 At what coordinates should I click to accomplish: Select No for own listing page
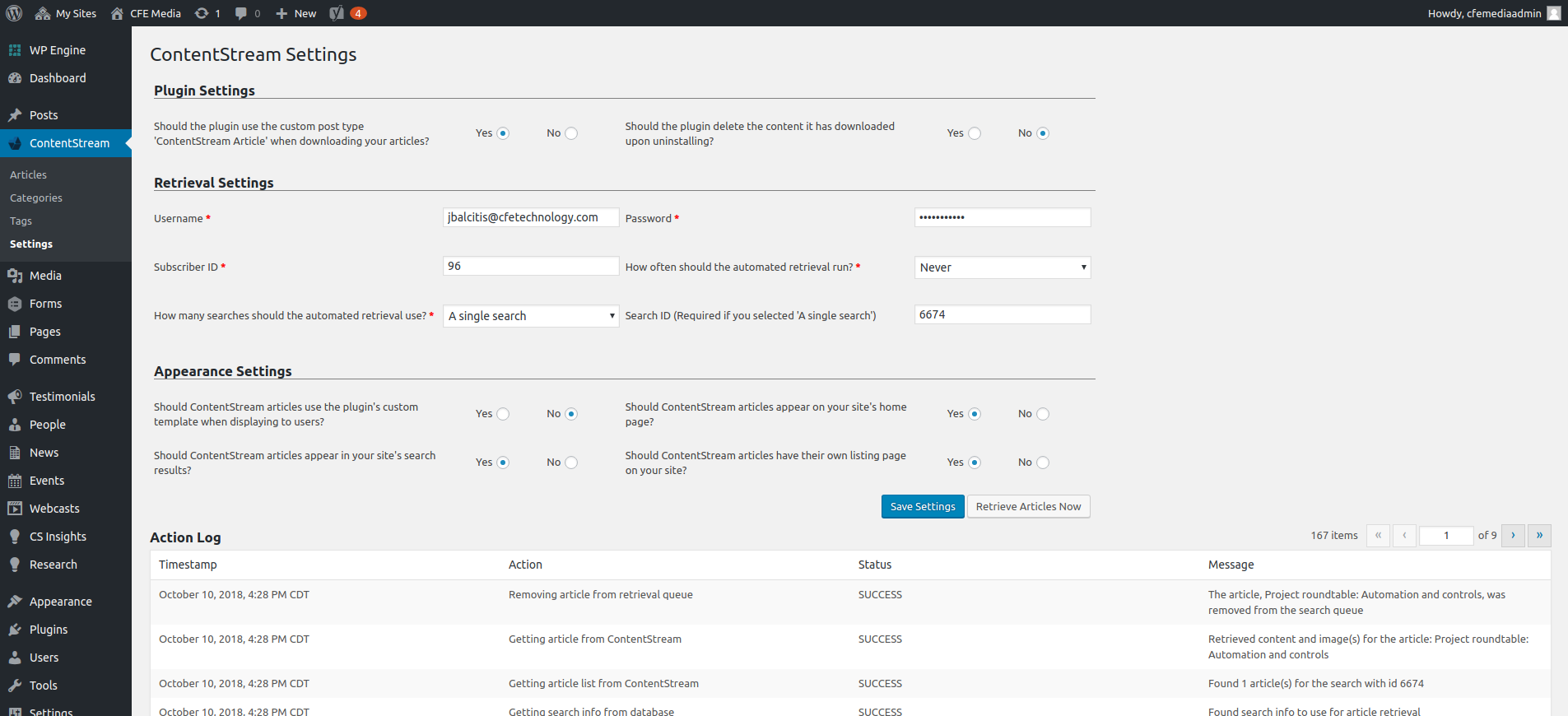1043,463
